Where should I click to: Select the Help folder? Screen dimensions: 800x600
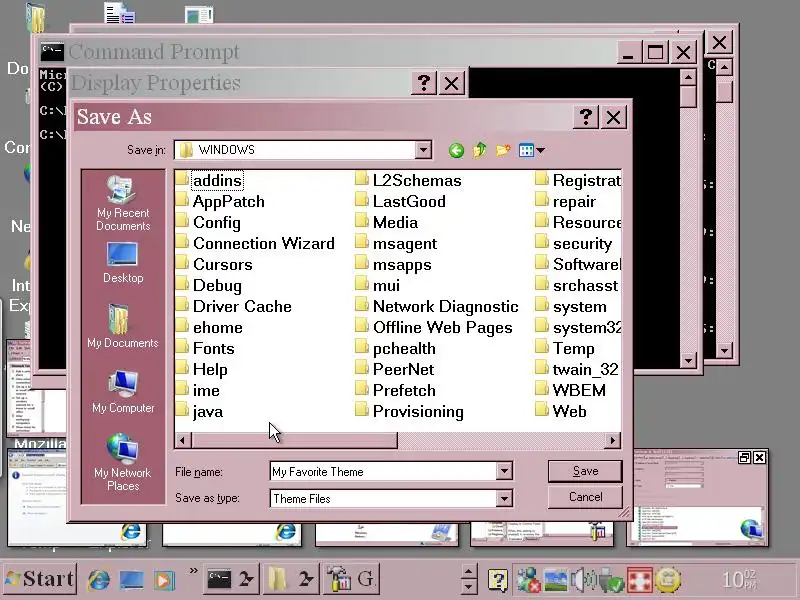pyautogui.click(x=202, y=369)
